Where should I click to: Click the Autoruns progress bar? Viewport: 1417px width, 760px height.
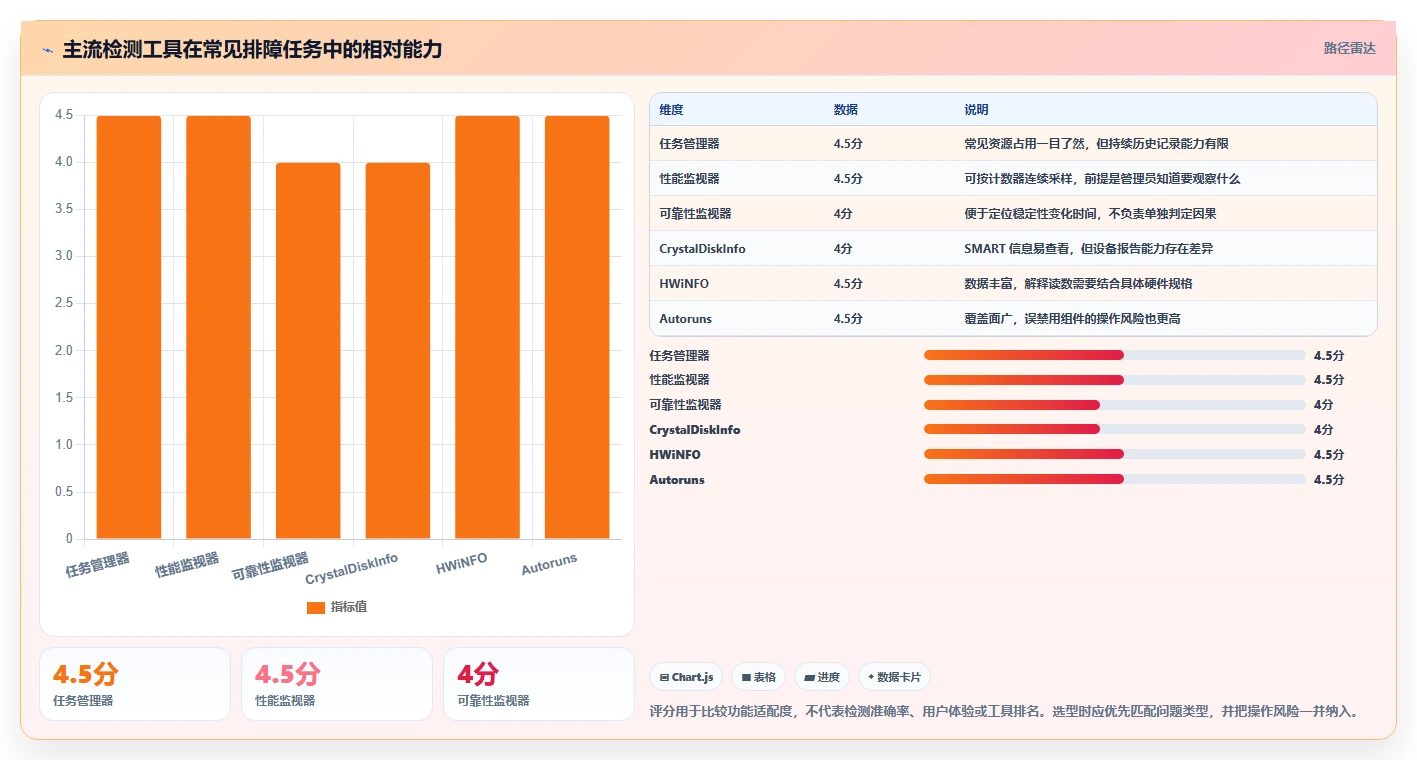click(x=1115, y=479)
